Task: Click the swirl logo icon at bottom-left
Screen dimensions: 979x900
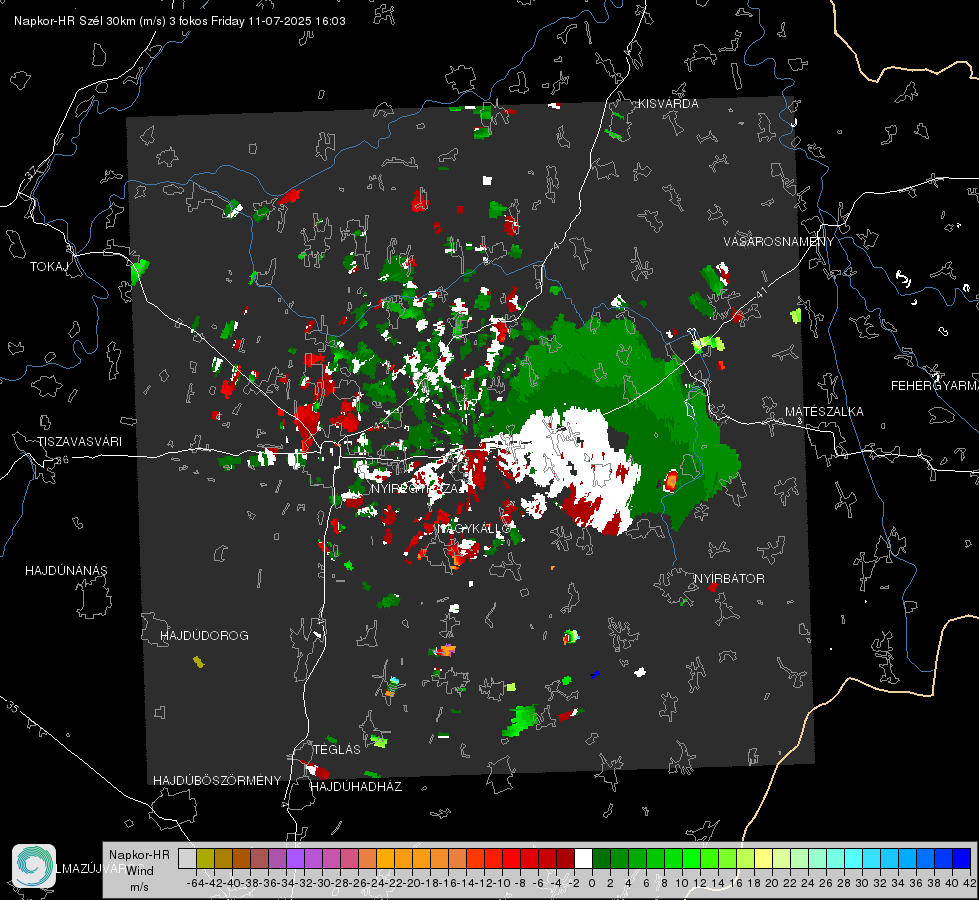Action: pos(34,866)
